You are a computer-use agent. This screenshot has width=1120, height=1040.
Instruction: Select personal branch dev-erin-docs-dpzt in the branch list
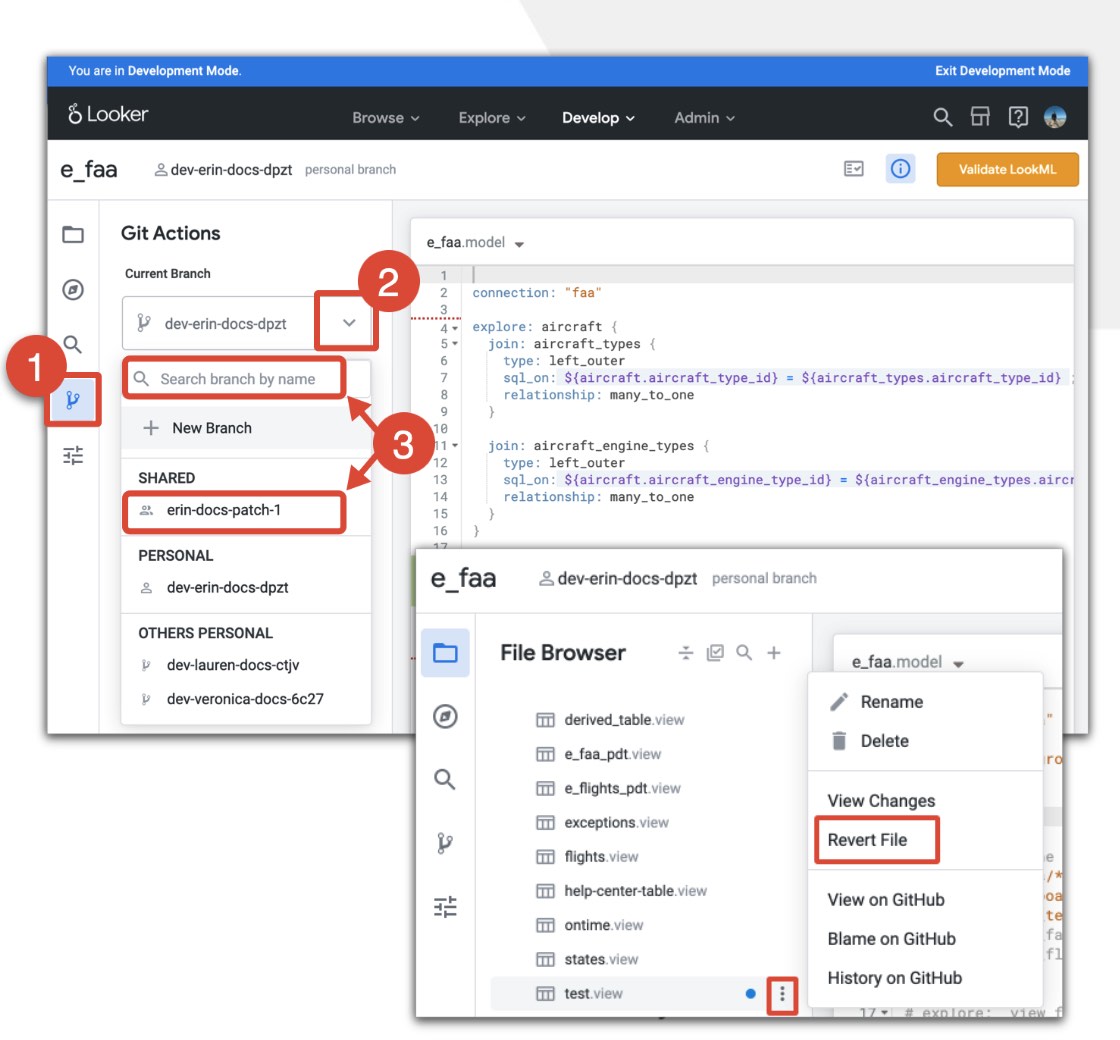click(x=246, y=587)
